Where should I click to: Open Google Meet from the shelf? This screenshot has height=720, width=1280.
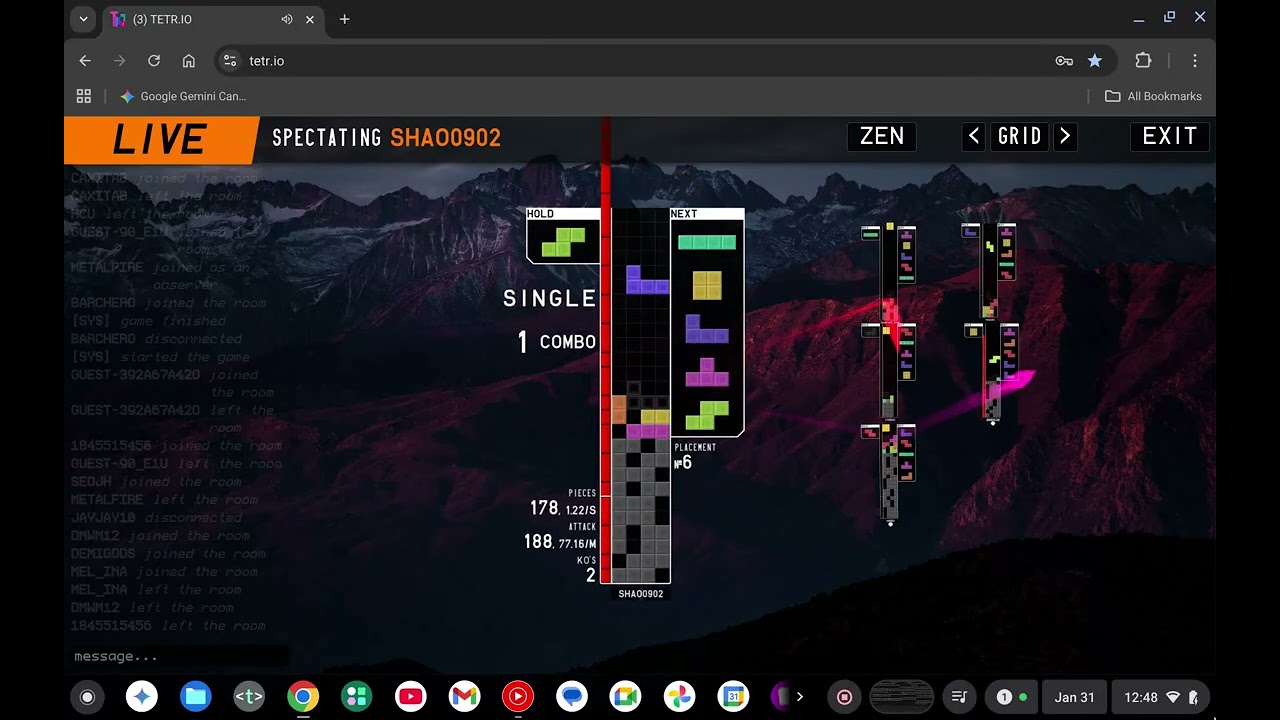pos(626,697)
